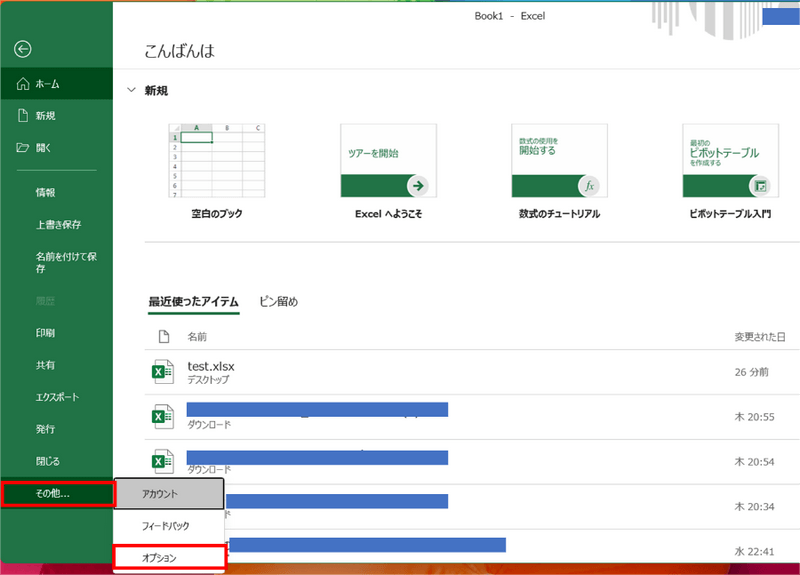The image size is (800, 575).
Task: Select エクスポート in the sidebar
Action: (x=57, y=397)
